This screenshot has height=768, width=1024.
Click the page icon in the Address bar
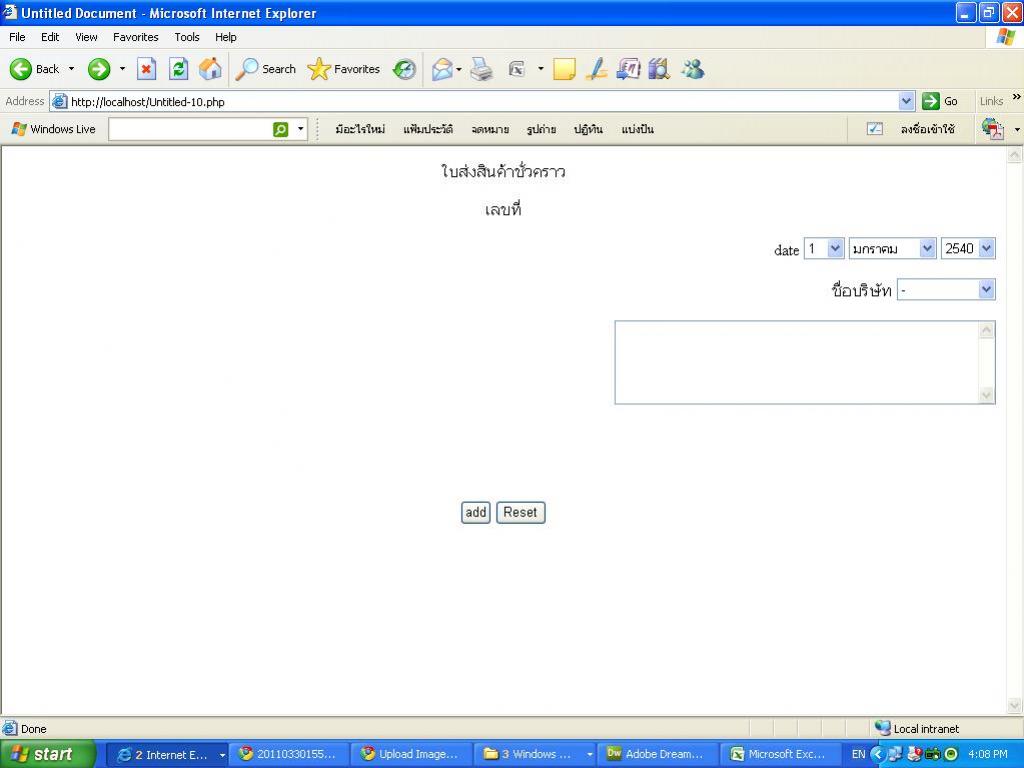(59, 101)
